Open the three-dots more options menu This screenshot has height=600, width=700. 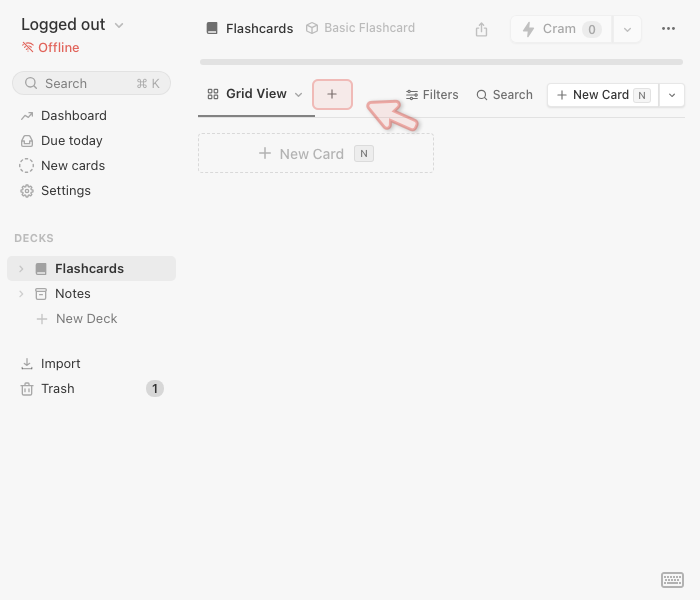[668, 29]
